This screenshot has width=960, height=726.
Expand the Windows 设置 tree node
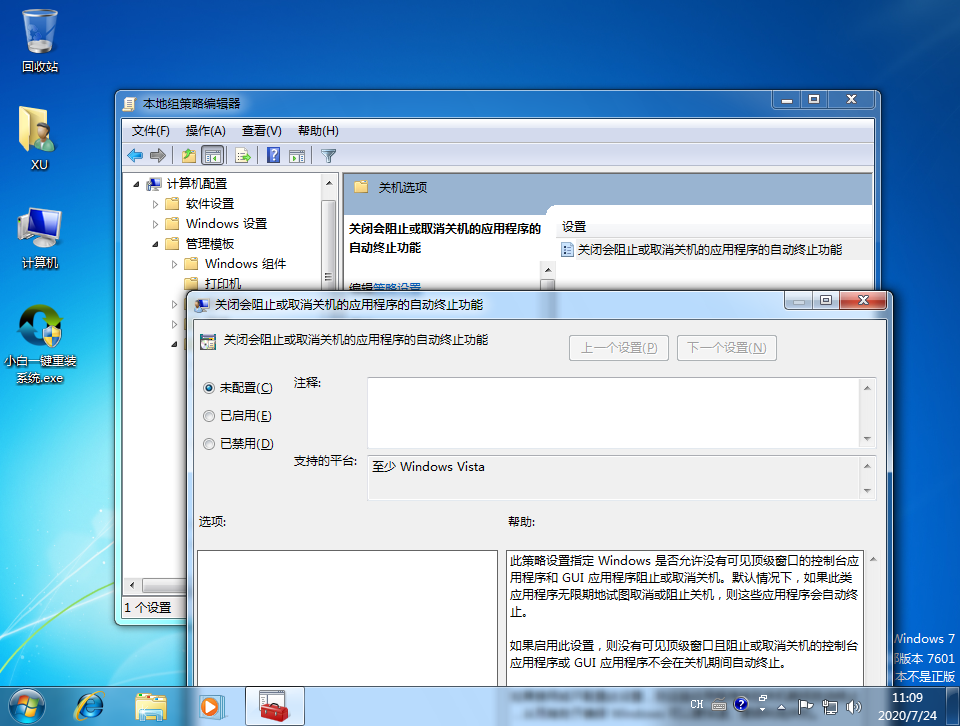tap(155, 224)
